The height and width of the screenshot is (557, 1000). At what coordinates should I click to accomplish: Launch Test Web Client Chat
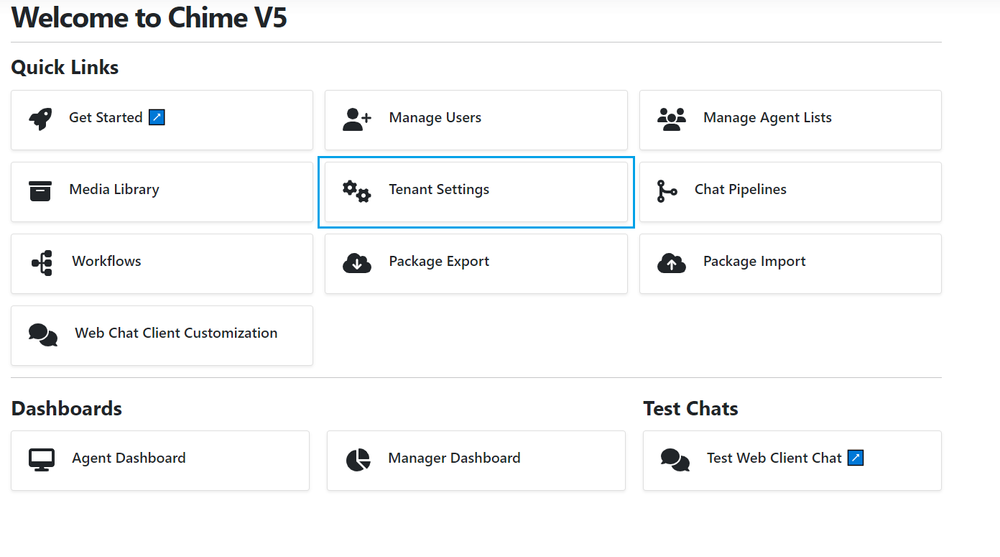(774, 459)
